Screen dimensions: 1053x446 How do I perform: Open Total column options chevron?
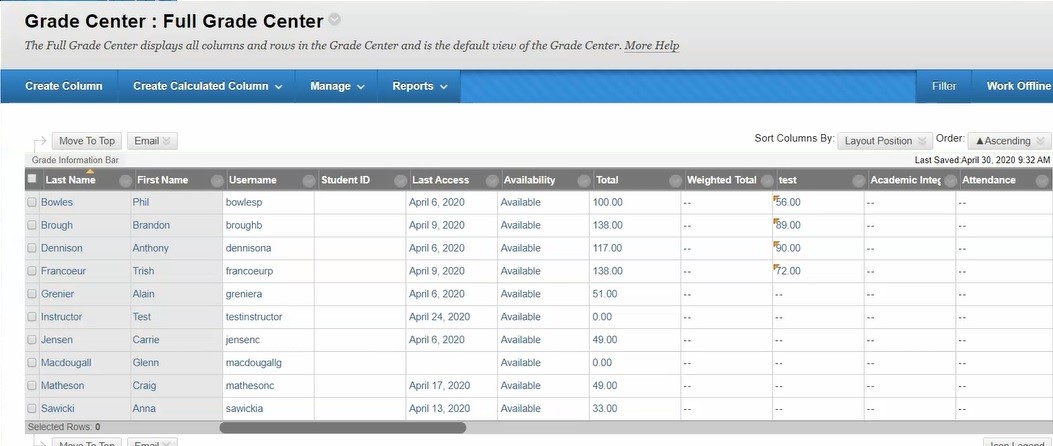[x=676, y=181]
